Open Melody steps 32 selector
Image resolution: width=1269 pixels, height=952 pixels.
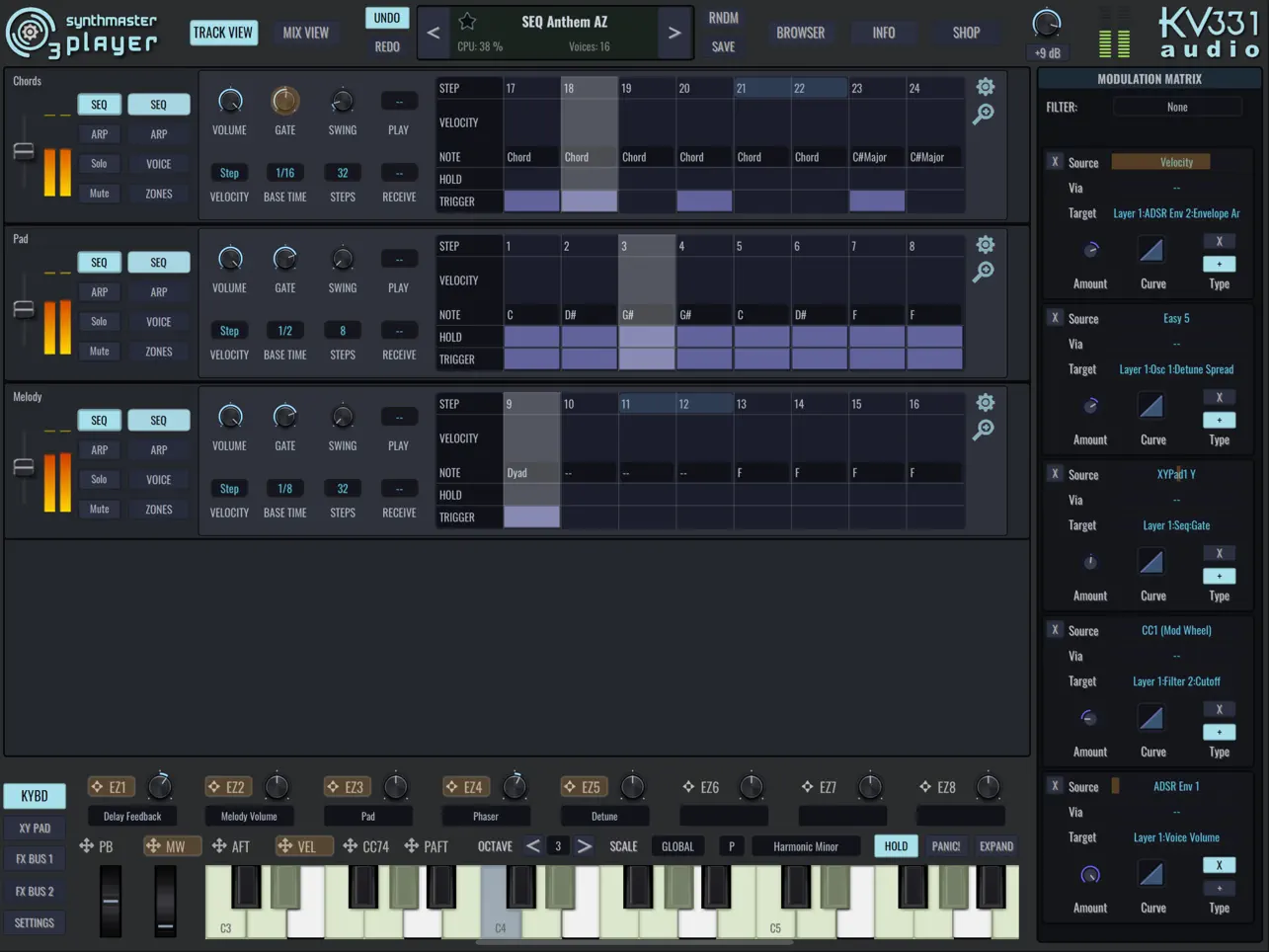point(343,489)
